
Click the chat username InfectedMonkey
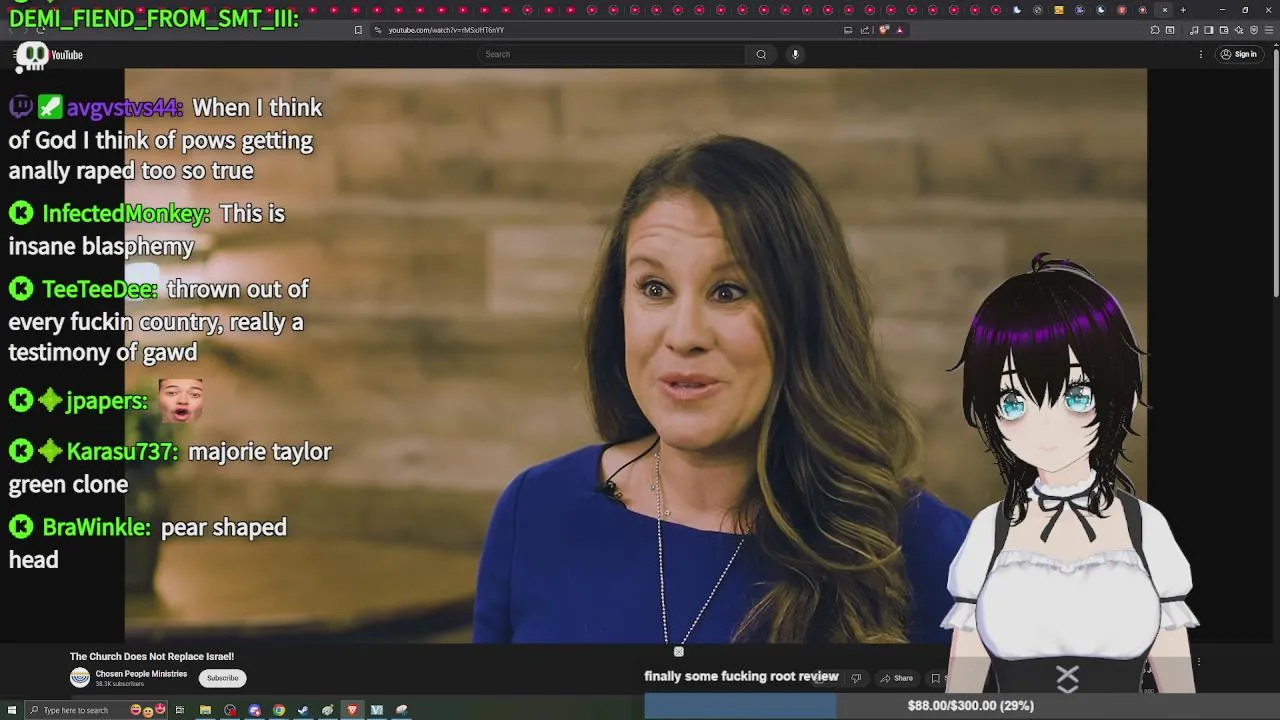coord(126,214)
